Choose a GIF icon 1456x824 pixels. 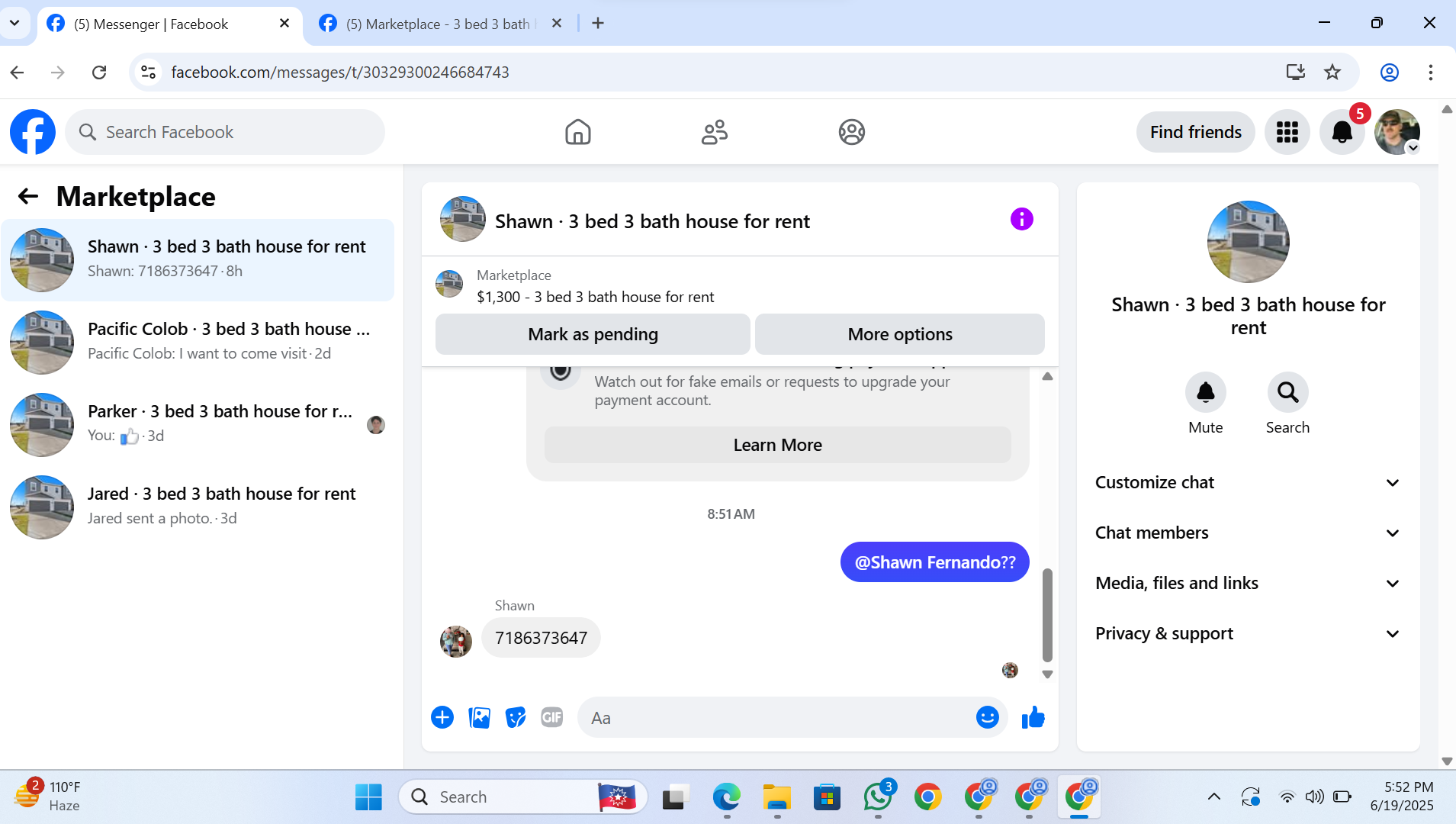[x=552, y=717]
